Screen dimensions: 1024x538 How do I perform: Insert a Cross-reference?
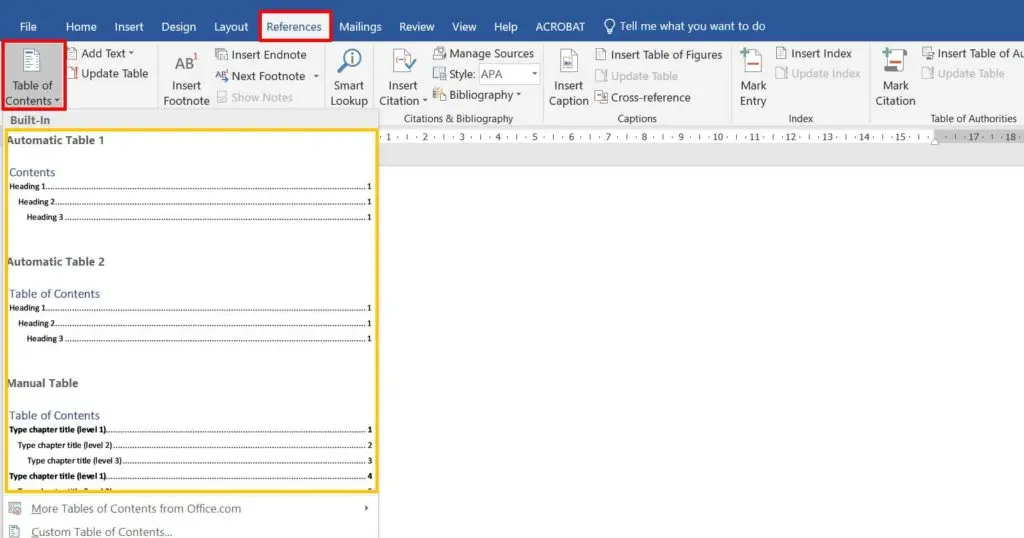tap(643, 97)
